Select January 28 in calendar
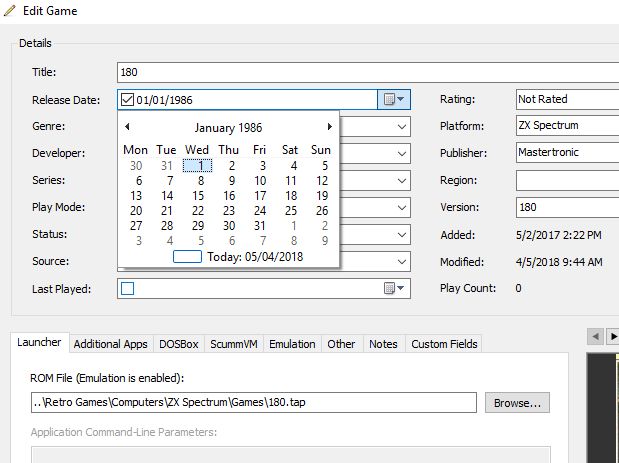The width and height of the screenshot is (619, 463). coord(167,226)
